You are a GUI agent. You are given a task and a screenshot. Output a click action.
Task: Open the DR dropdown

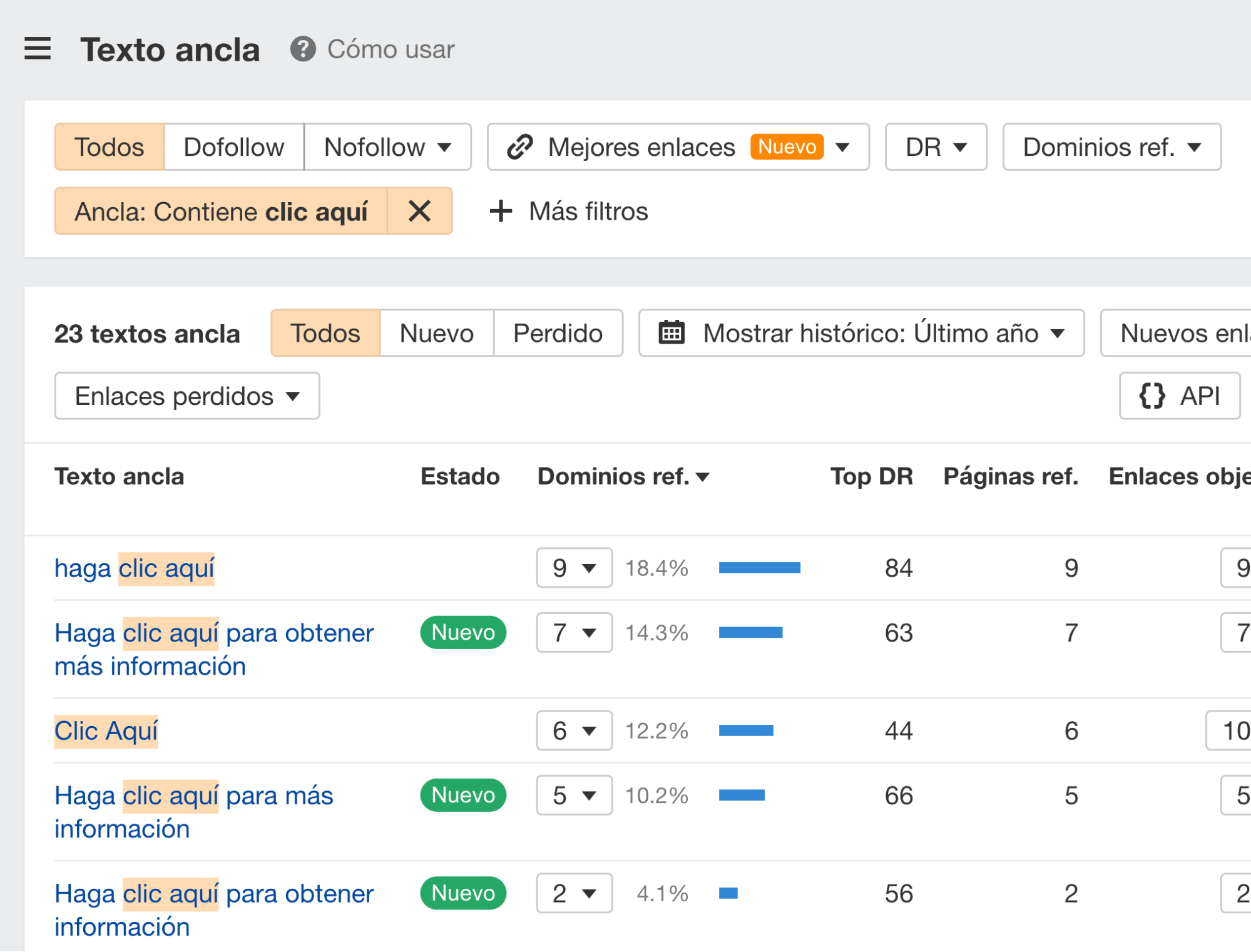935,147
